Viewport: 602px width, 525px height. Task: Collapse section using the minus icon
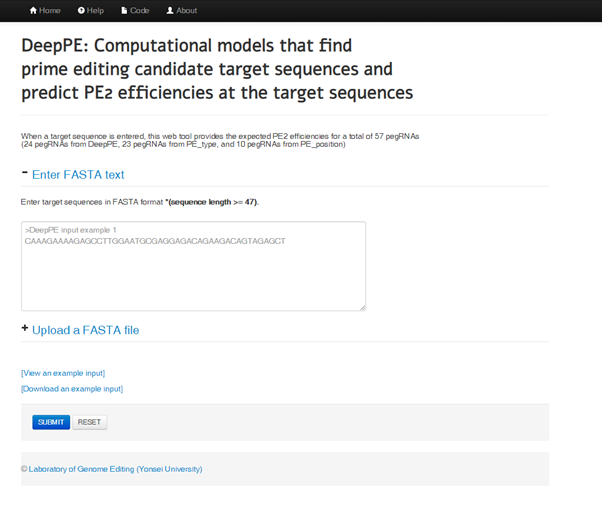click(x=25, y=173)
